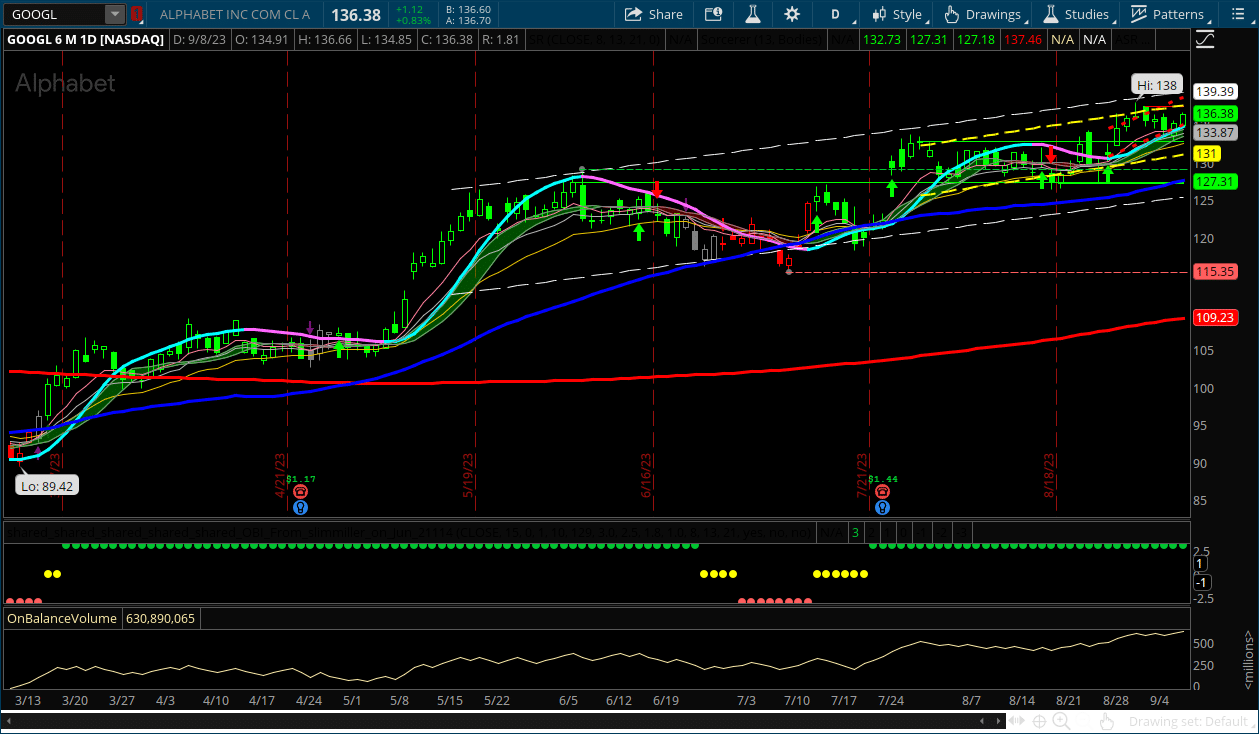Click the earnings phone icon near 7/21/23
The image size is (1259, 734).
(882, 492)
